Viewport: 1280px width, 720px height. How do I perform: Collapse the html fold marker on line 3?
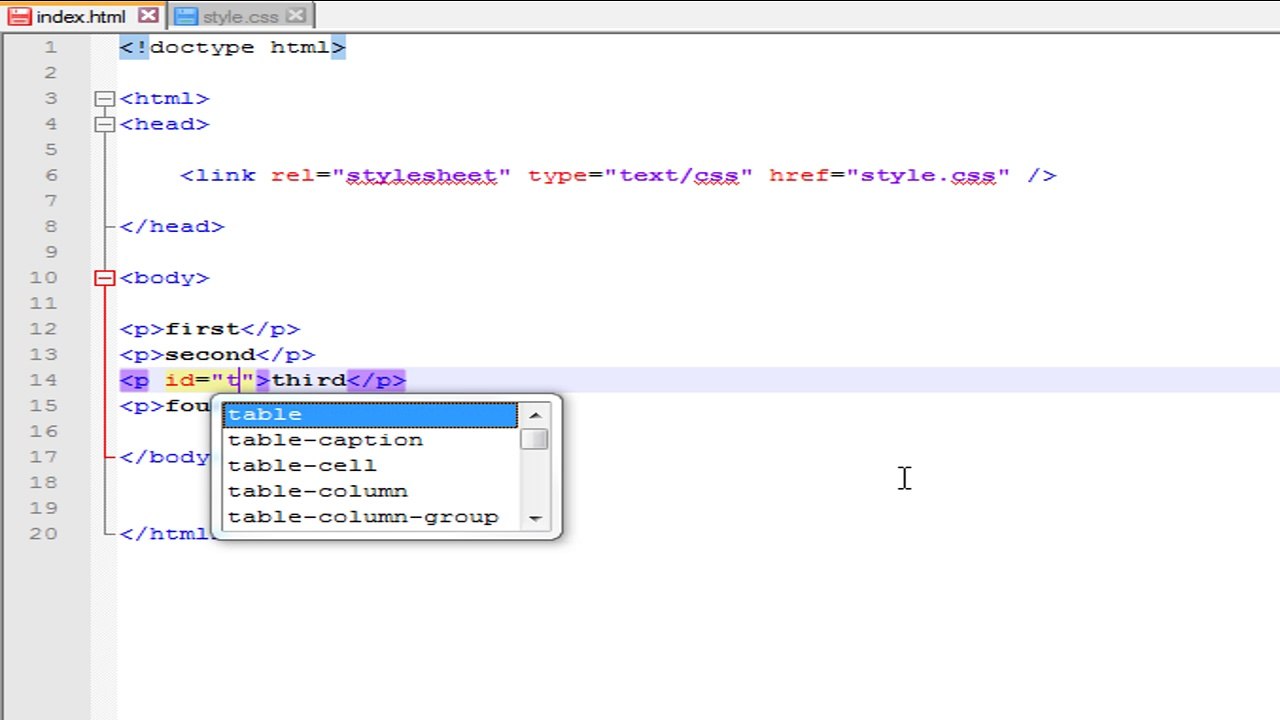pos(105,99)
